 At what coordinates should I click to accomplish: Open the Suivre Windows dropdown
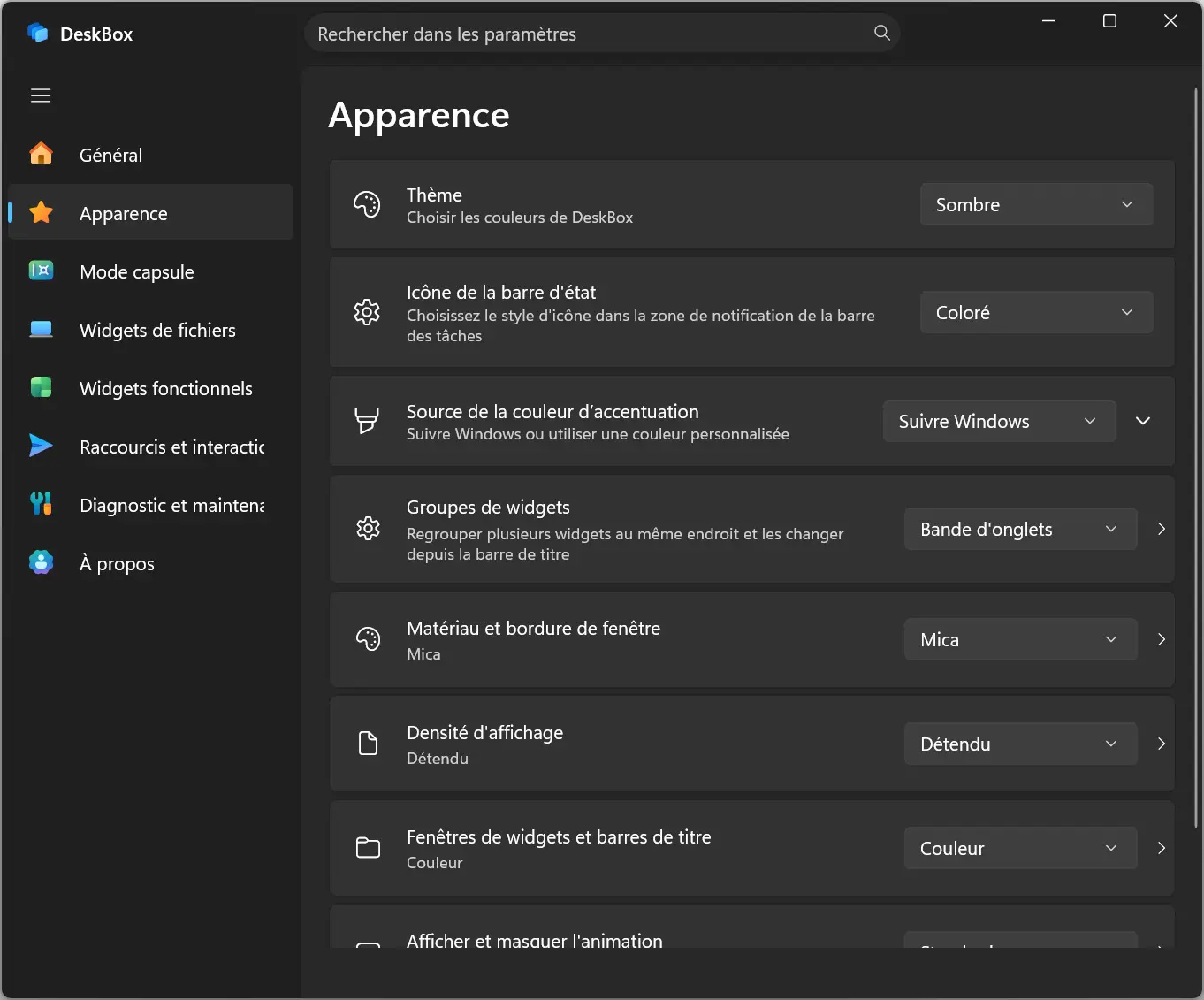[999, 421]
